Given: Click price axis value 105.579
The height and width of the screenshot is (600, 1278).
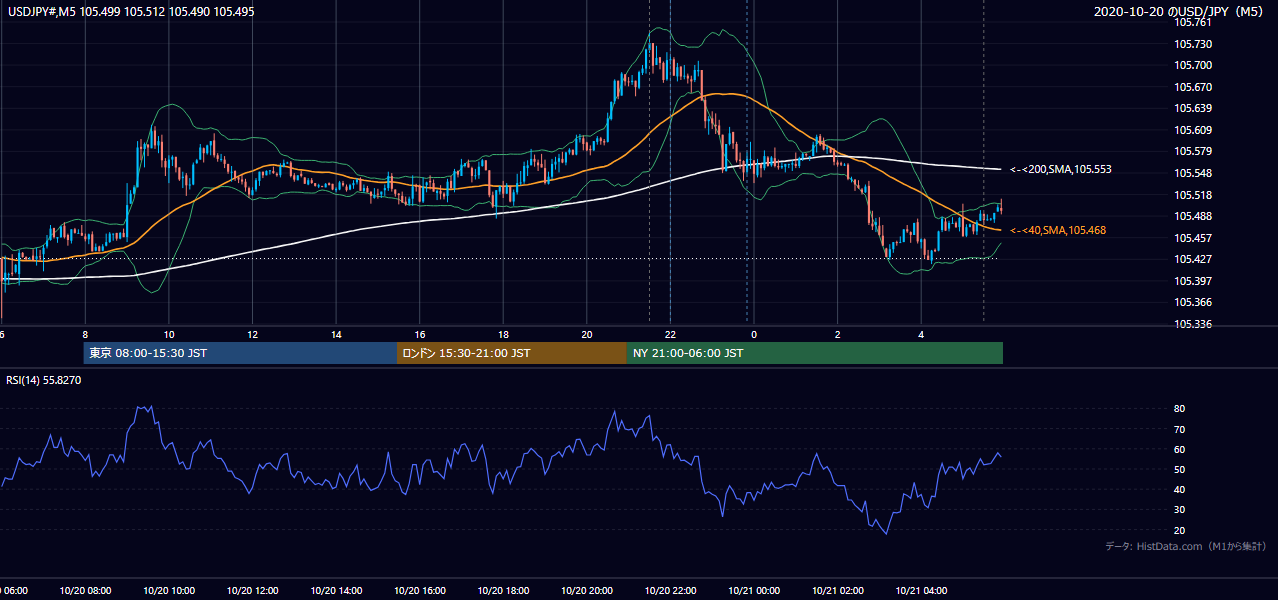Looking at the screenshot, I should click(x=1192, y=152).
